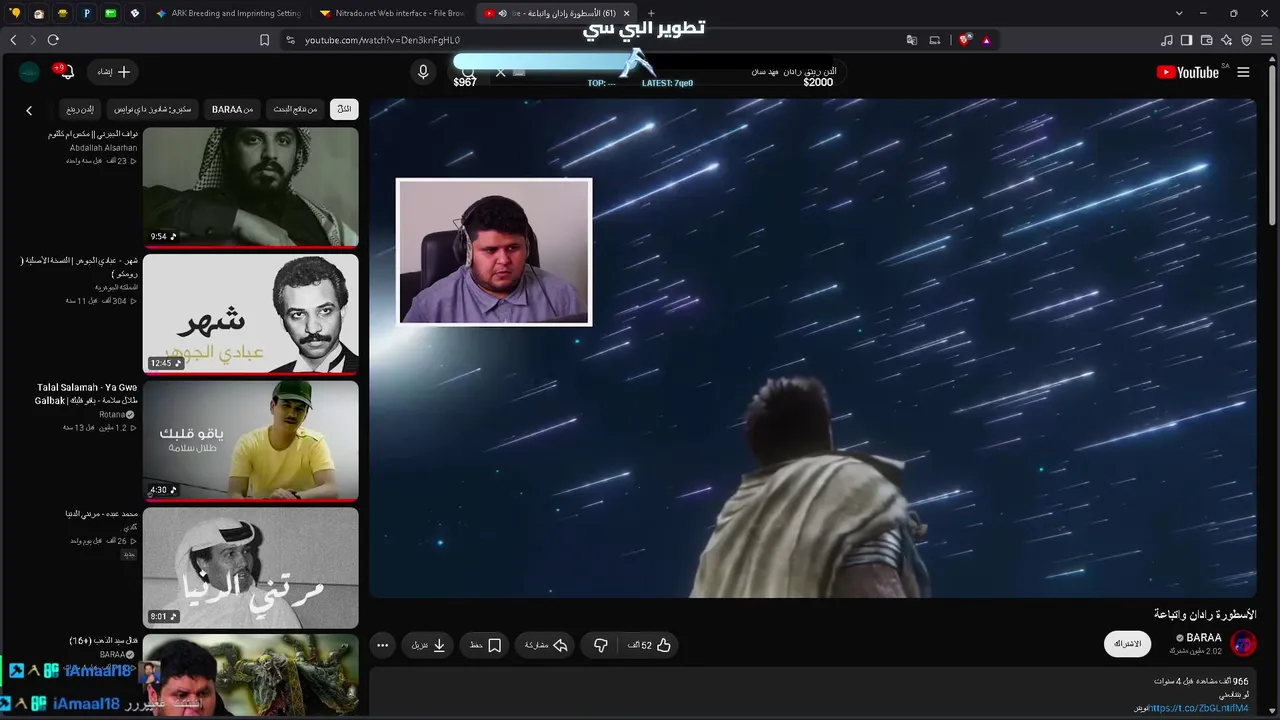Go to YouTube home via logo

[x=1187, y=72]
